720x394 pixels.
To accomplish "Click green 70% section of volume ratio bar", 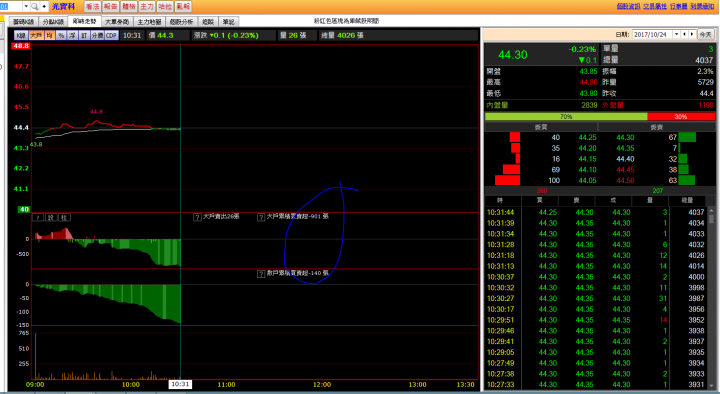I will coord(566,117).
